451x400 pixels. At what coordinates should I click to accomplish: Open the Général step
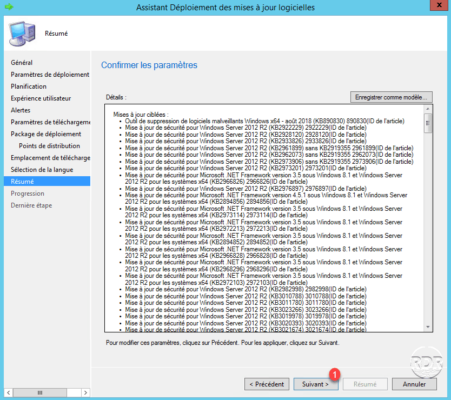pos(21,62)
